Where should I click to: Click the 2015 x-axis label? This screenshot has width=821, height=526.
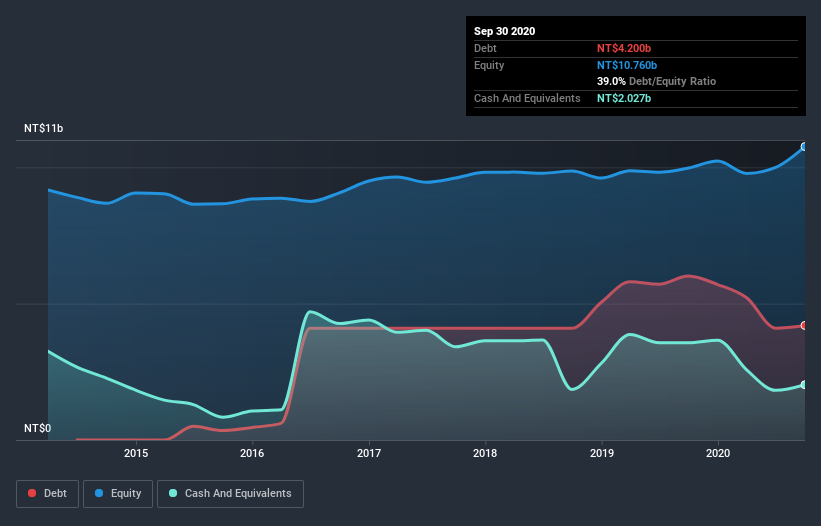(x=136, y=453)
